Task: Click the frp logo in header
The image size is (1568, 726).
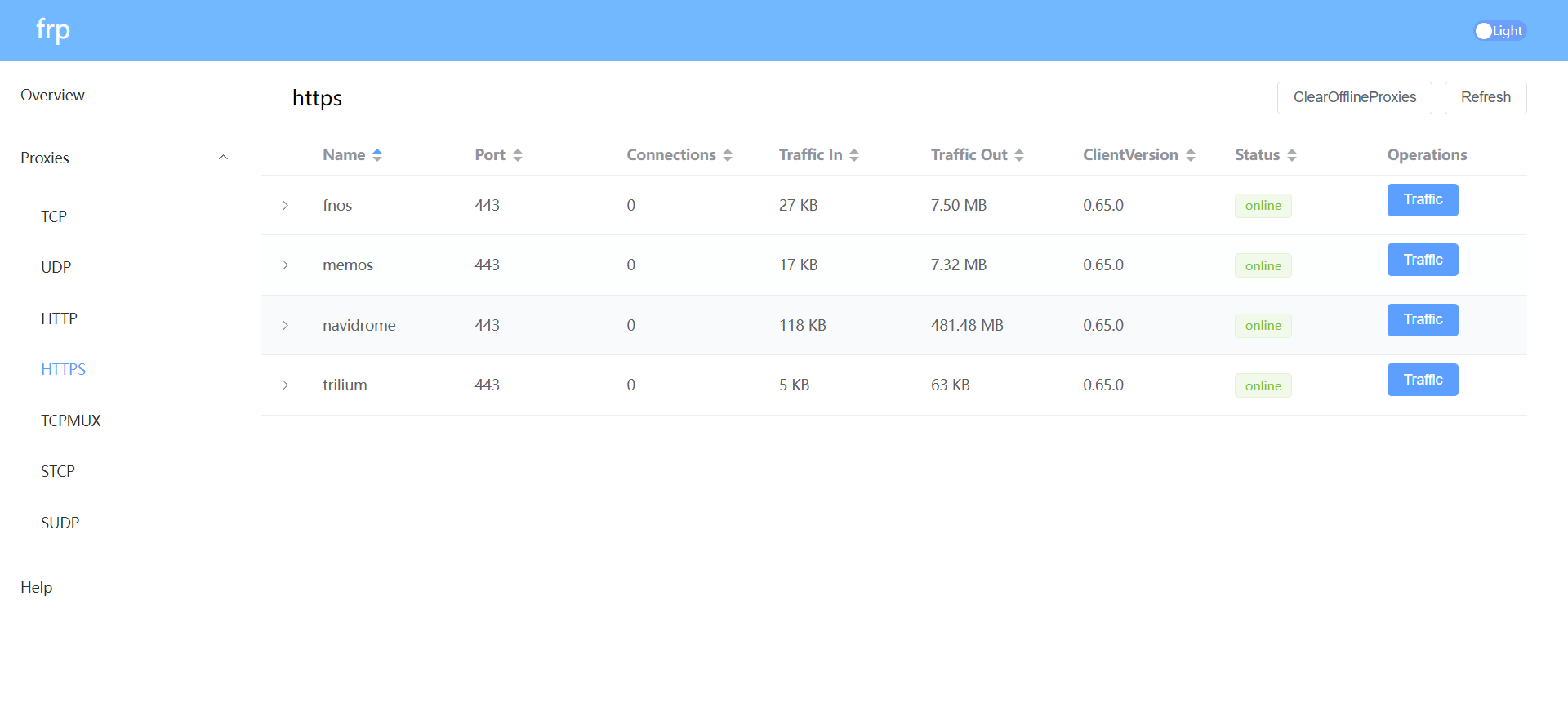Action: coord(53,30)
